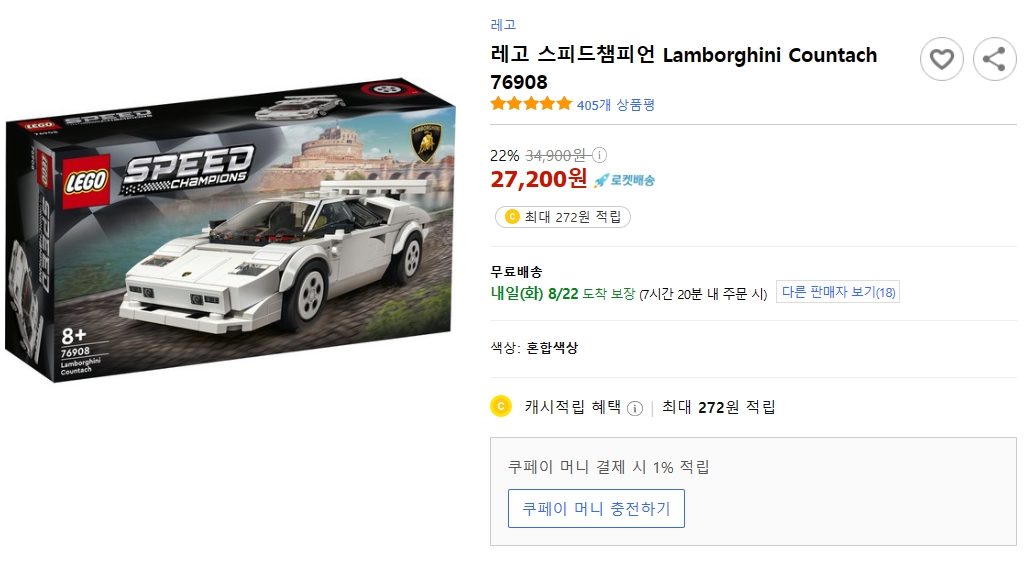Click the 22% discount label
Screen dimensions: 1029x564
[504, 155]
